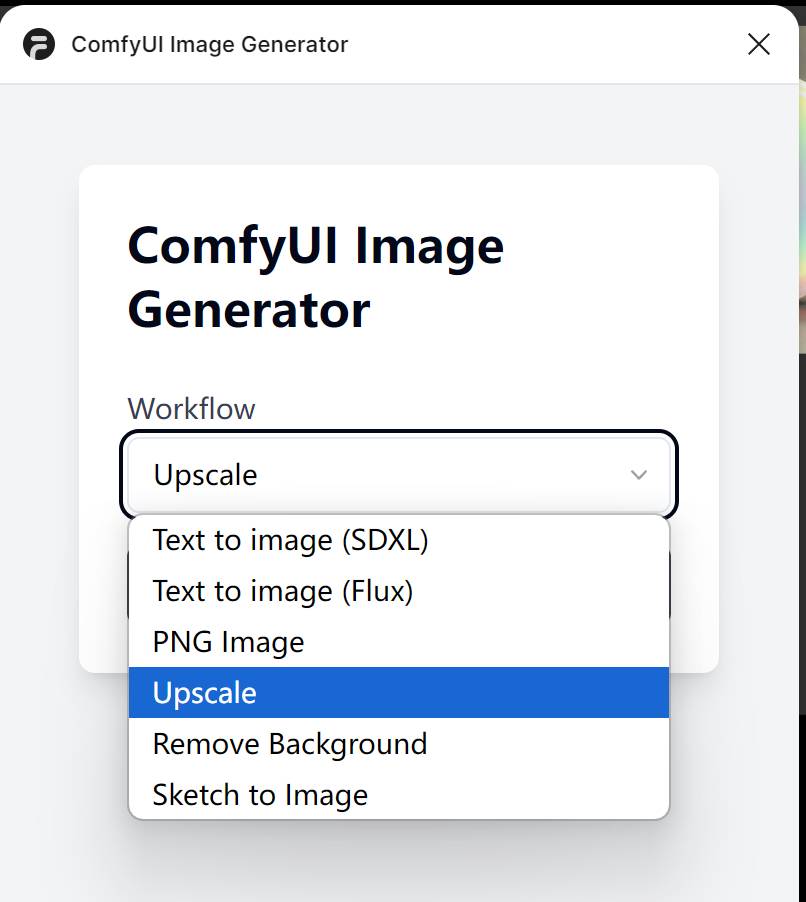The width and height of the screenshot is (806, 902).
Task: Click the title bar text ComfyUI Image Generator
Action: click(x=209, y=44)
